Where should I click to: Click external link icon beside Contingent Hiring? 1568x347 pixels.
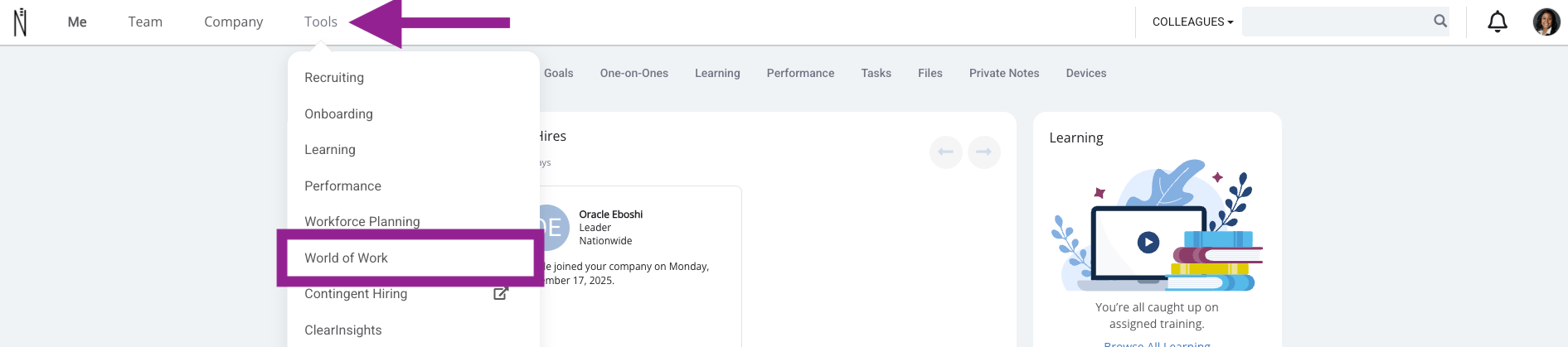click(500, 293)
